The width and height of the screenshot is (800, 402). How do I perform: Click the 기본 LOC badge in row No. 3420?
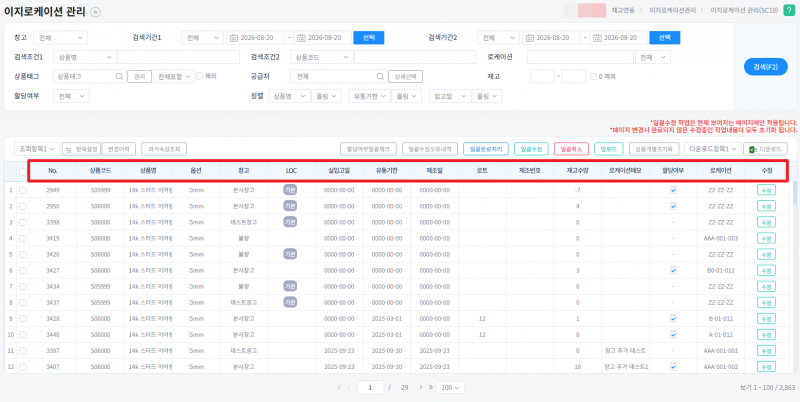tap(290, 254)
